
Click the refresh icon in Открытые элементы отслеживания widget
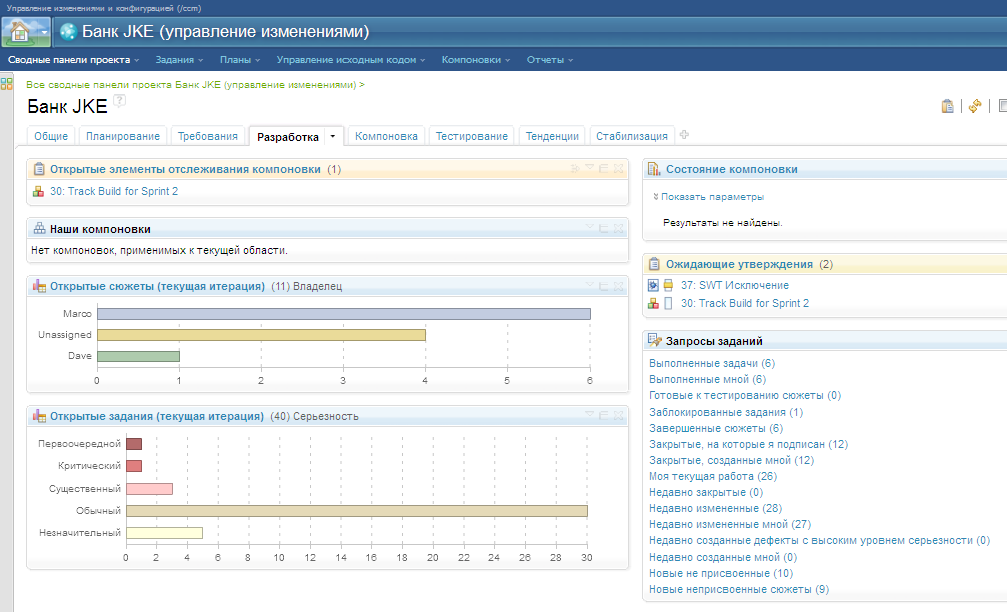coord(575,168)
